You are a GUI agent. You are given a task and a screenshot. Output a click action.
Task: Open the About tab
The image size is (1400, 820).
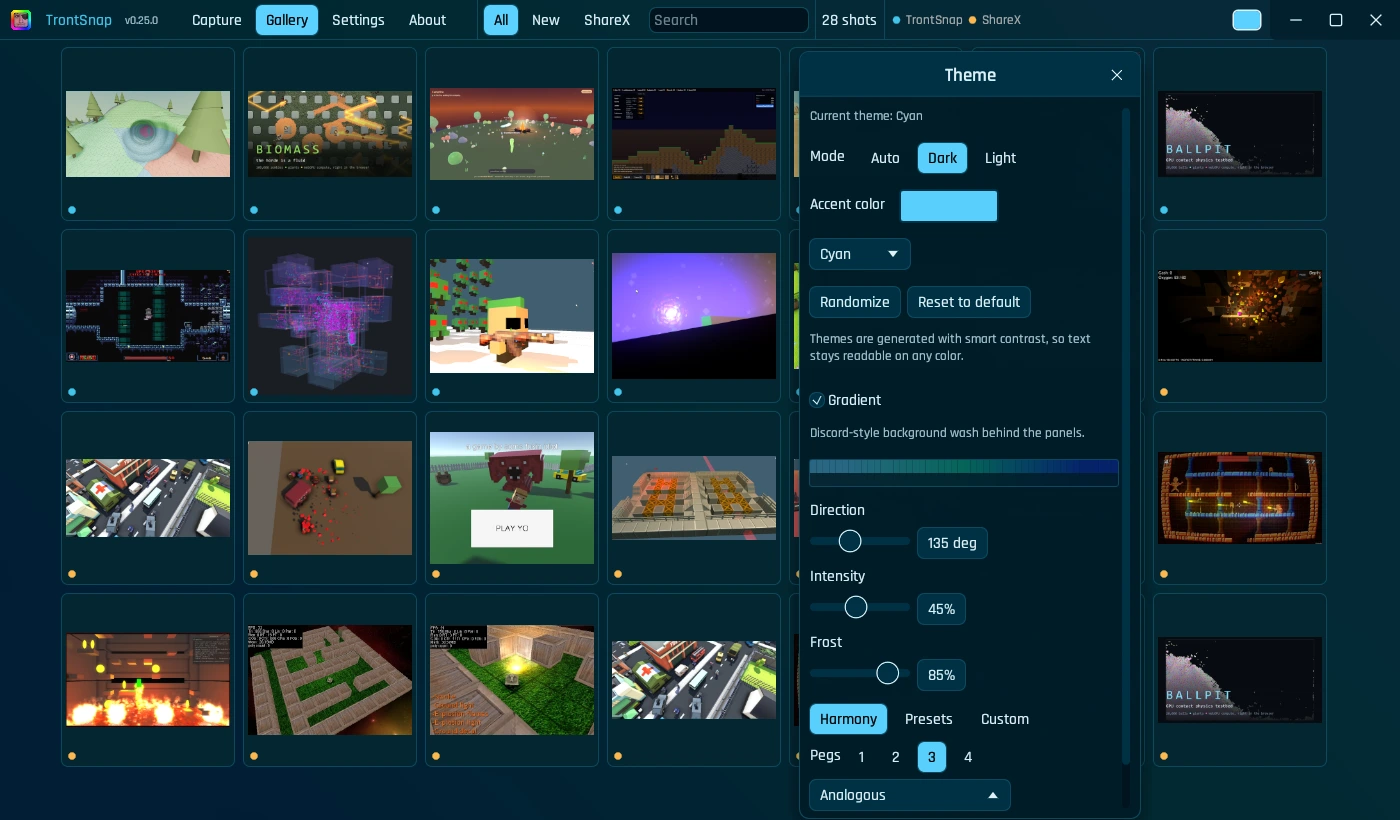pyautogui.click(x=427, y=20)
